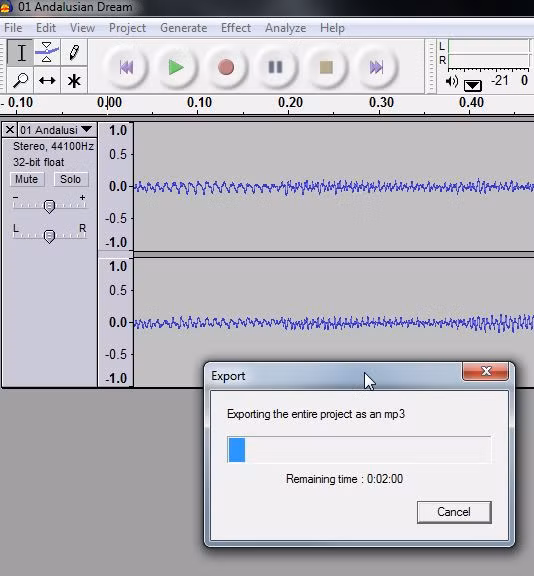Start playback with the green Play button

click(x=176, y=67)
